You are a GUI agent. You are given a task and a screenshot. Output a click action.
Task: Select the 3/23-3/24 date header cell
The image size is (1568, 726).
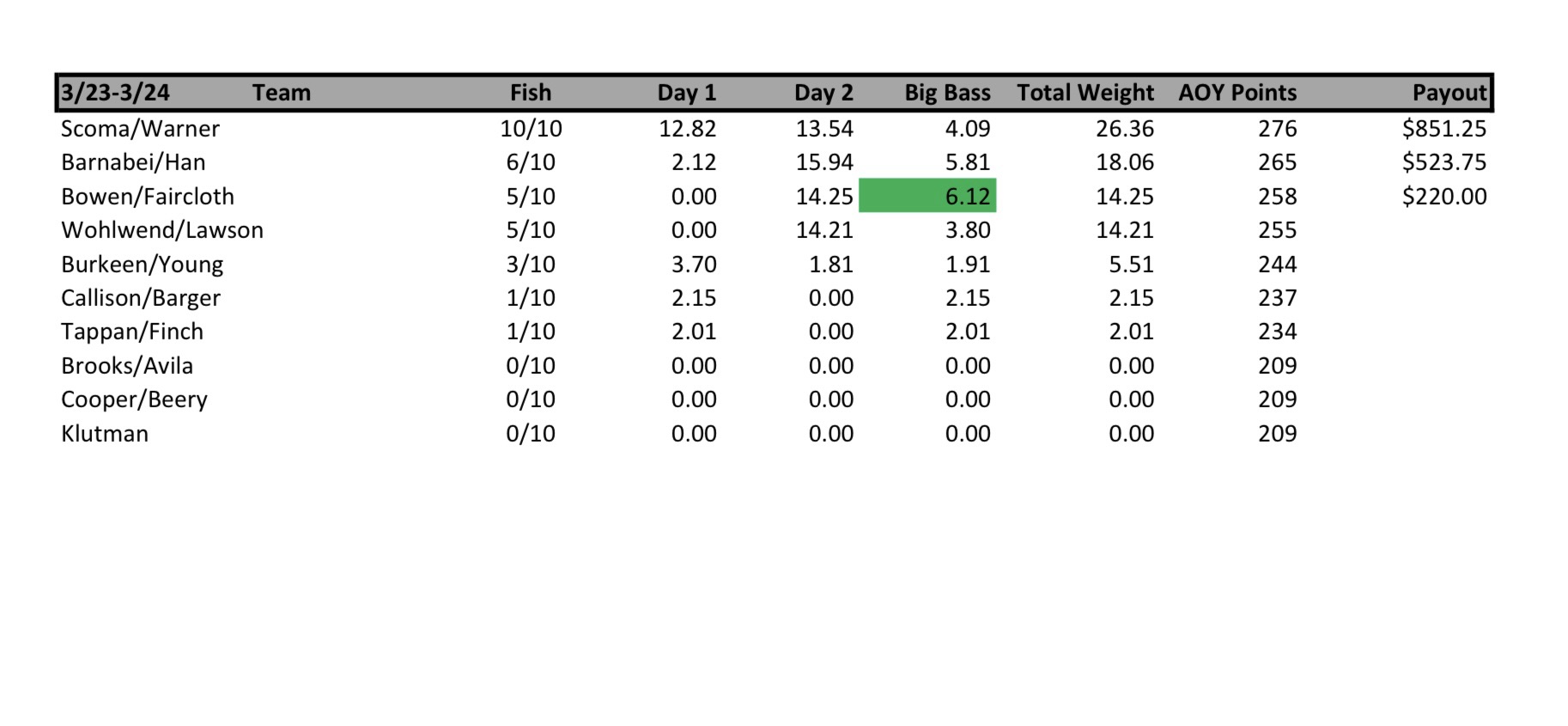115,93
